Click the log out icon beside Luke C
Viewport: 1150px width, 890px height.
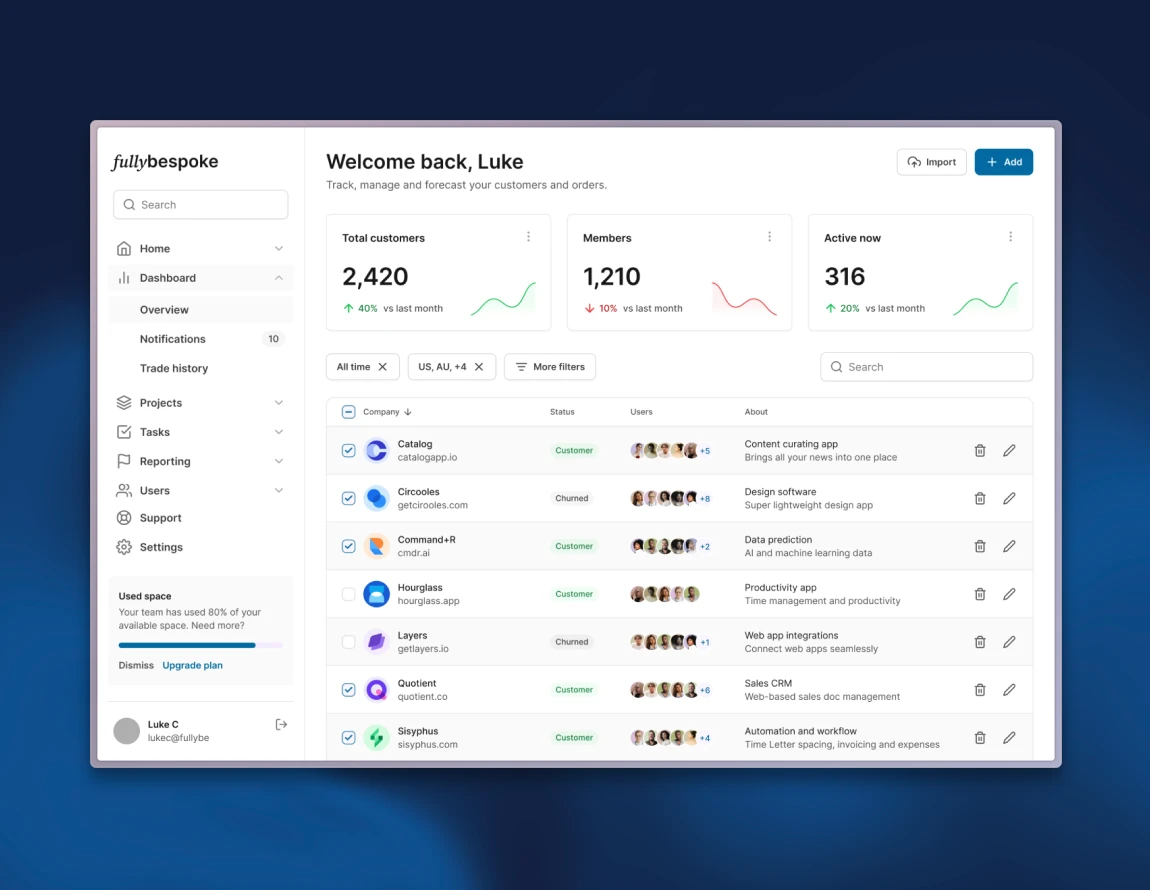click(x=281, y=724)
